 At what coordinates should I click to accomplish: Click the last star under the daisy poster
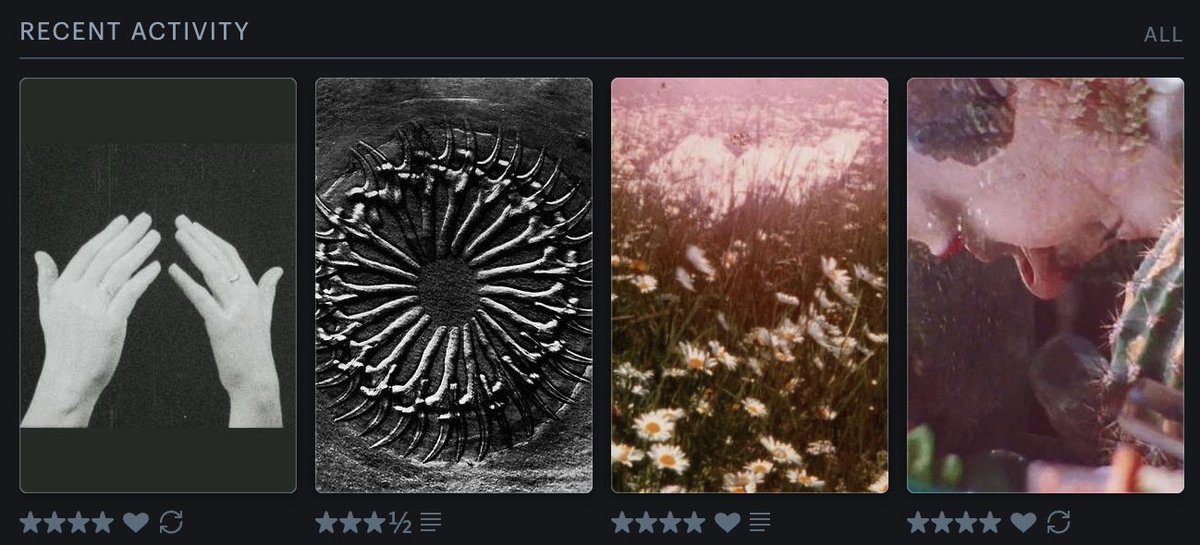[695, 522]
